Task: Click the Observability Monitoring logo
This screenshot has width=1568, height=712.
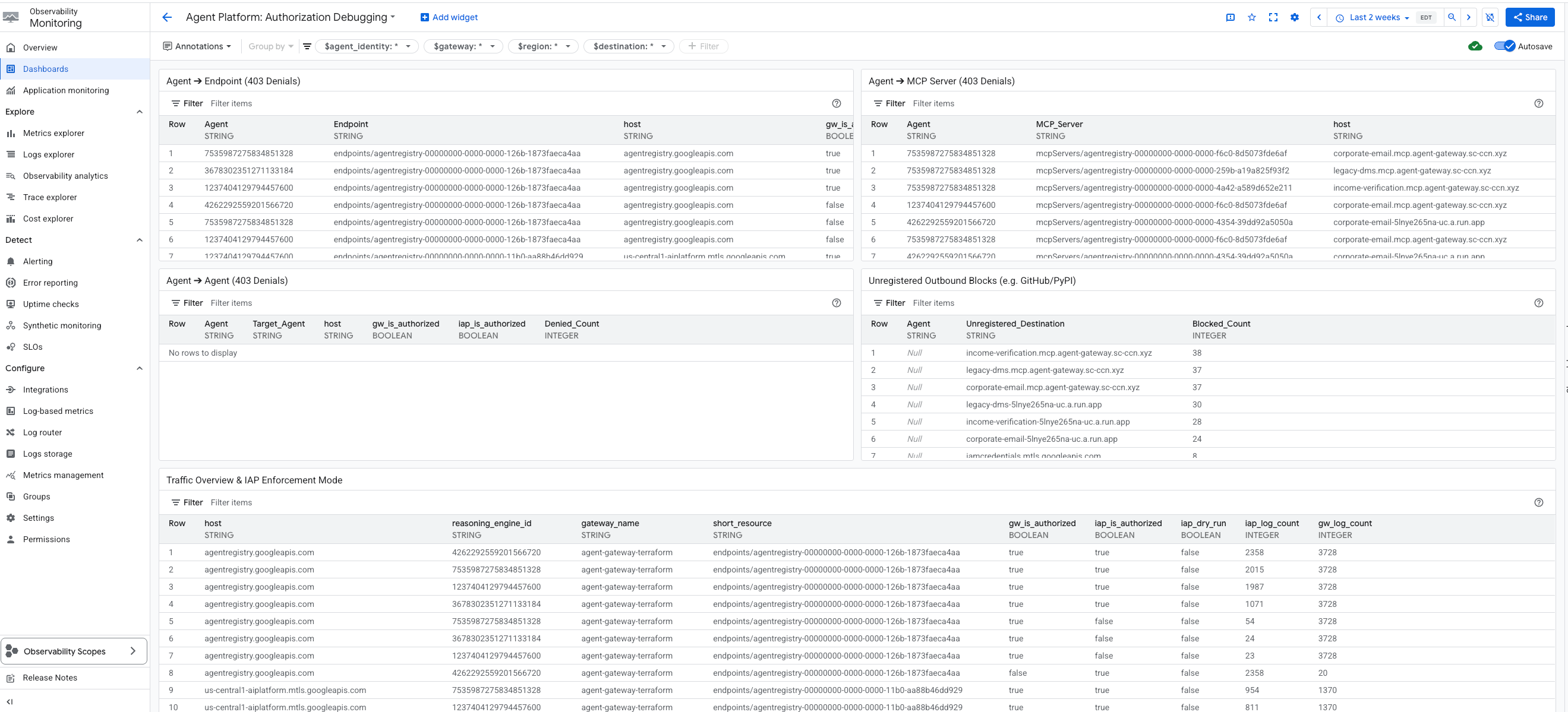Action: [x=11, y=17]
